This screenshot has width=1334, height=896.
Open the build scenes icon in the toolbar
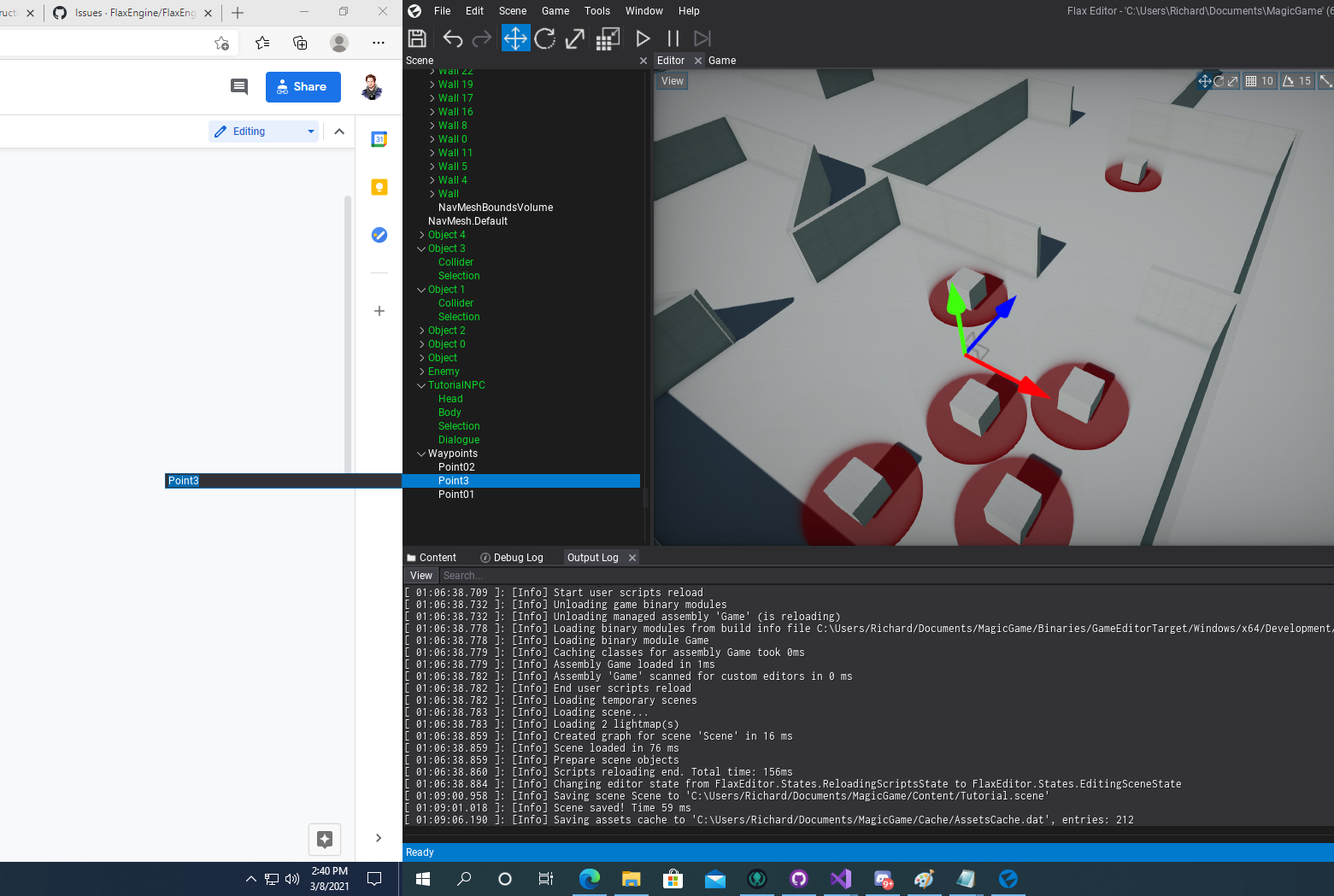607,38
